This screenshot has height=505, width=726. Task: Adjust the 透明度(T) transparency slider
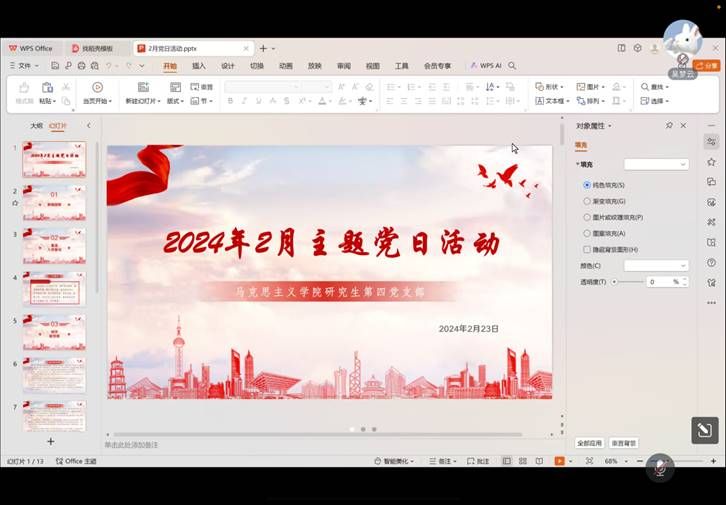pos(614,282)
